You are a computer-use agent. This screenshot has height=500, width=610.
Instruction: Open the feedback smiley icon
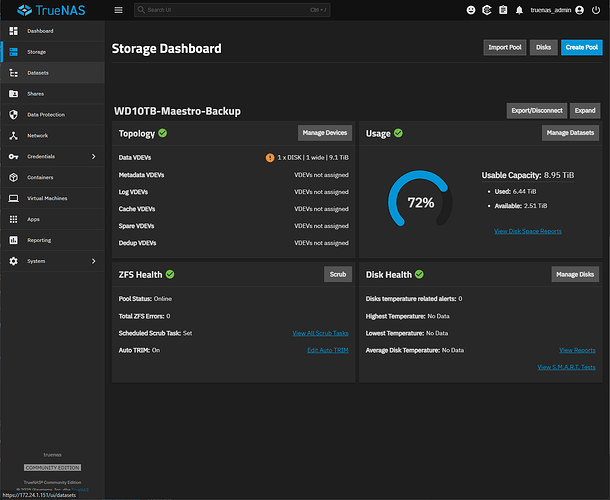(471, 10)
